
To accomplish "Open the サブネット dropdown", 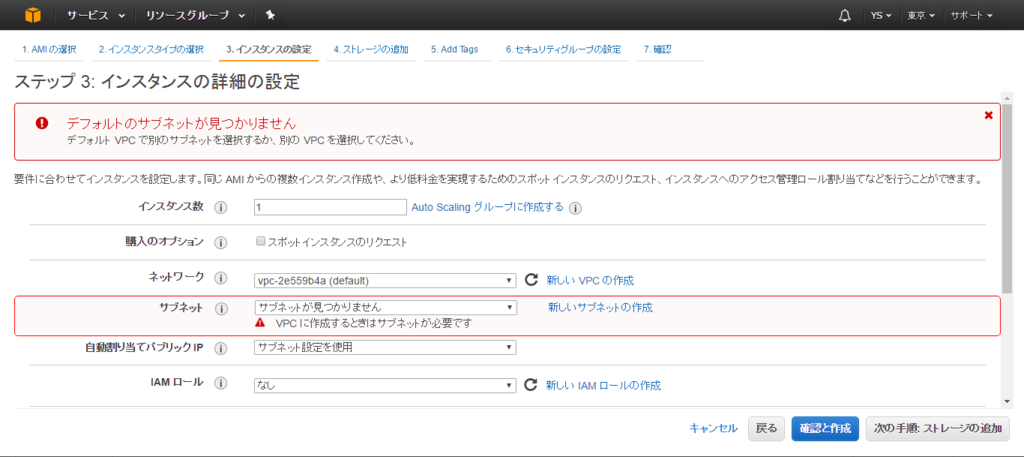I will pyautogui.click(x=385, y=307).
